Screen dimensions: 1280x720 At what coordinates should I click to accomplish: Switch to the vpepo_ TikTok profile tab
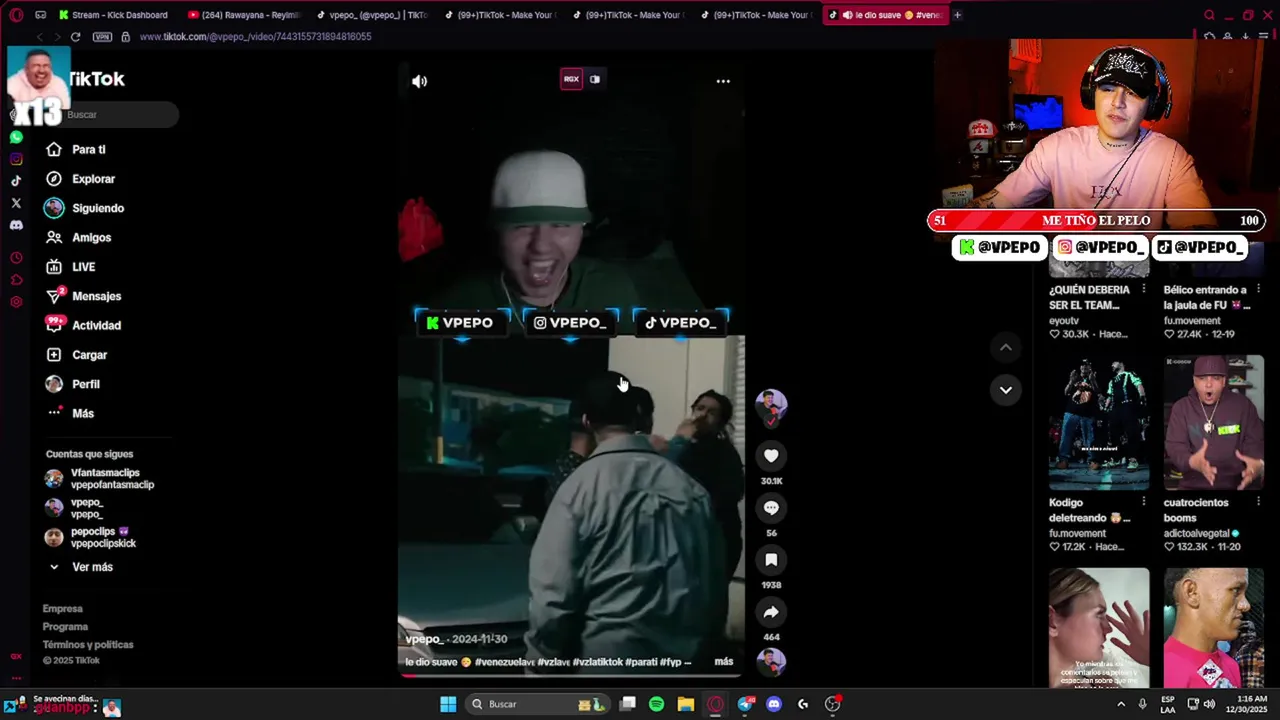pos(371,15)
